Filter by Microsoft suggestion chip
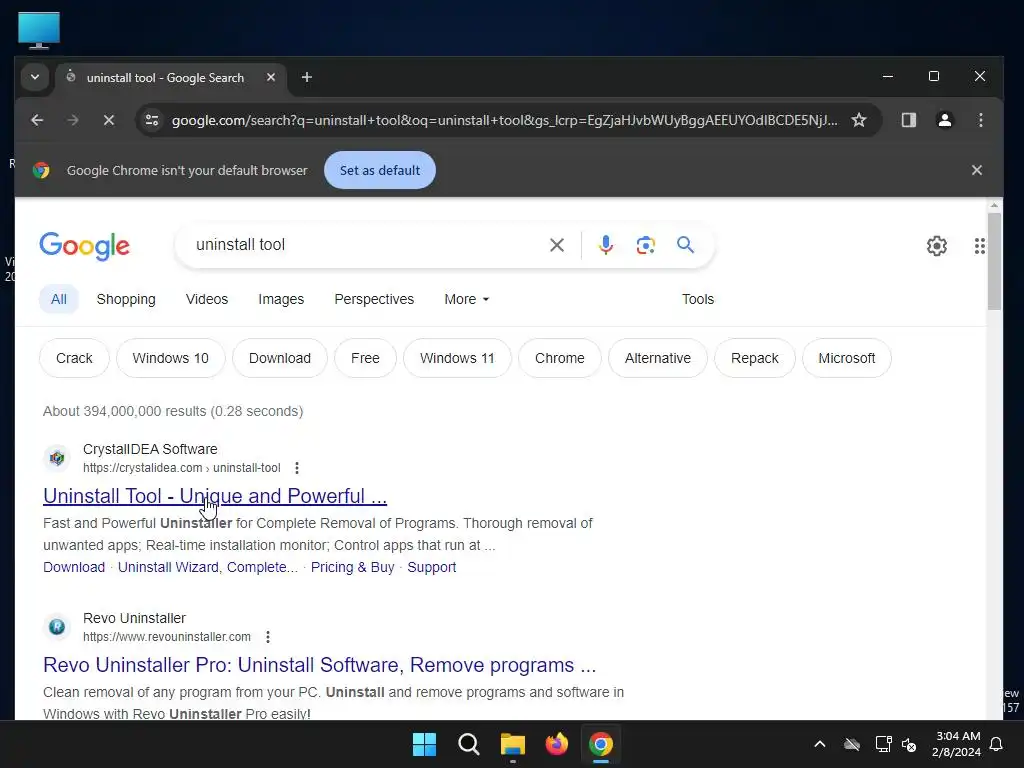This screenshot has width=1024, height=768. pos(846,358)
